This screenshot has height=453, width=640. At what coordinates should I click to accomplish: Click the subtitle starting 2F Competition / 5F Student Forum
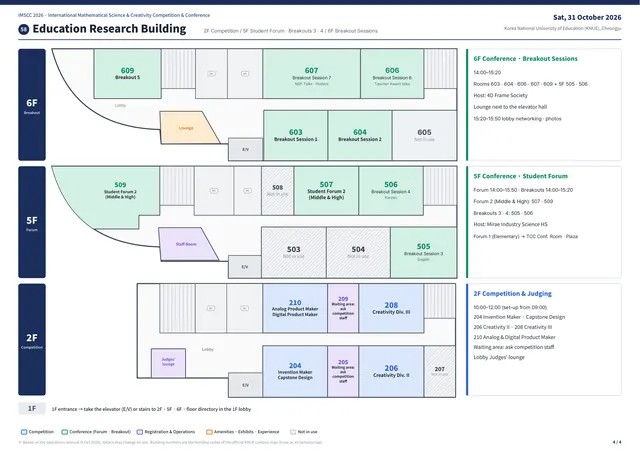pos(291,31)
